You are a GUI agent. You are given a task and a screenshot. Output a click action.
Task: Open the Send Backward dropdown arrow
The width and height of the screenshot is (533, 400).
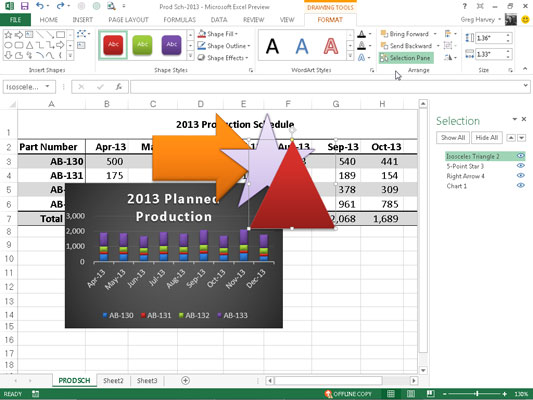(438, 46)
